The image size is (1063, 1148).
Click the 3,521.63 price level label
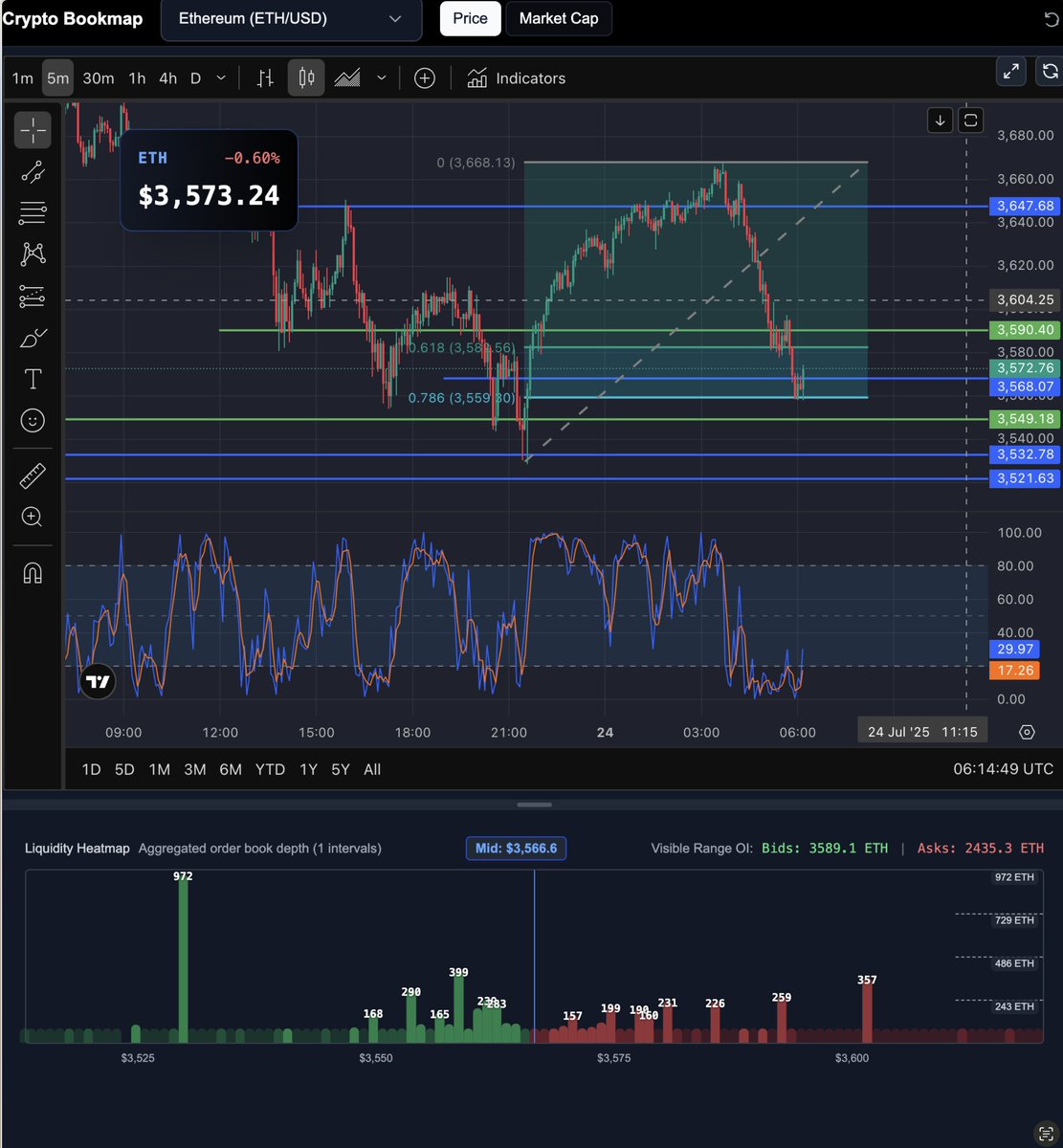tap(1025, 478)
